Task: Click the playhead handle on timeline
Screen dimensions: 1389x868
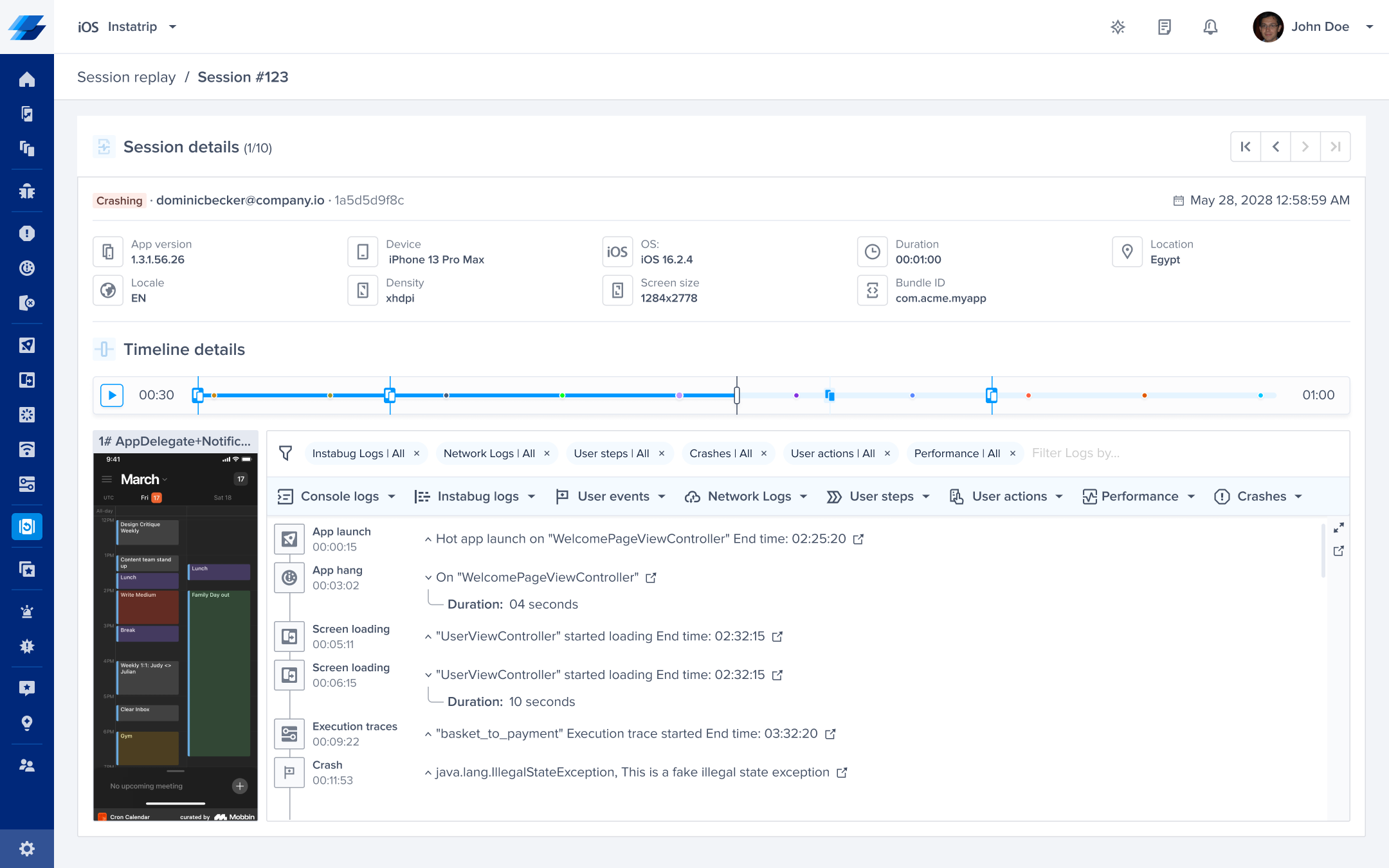Action: click(x=737, y=395)
